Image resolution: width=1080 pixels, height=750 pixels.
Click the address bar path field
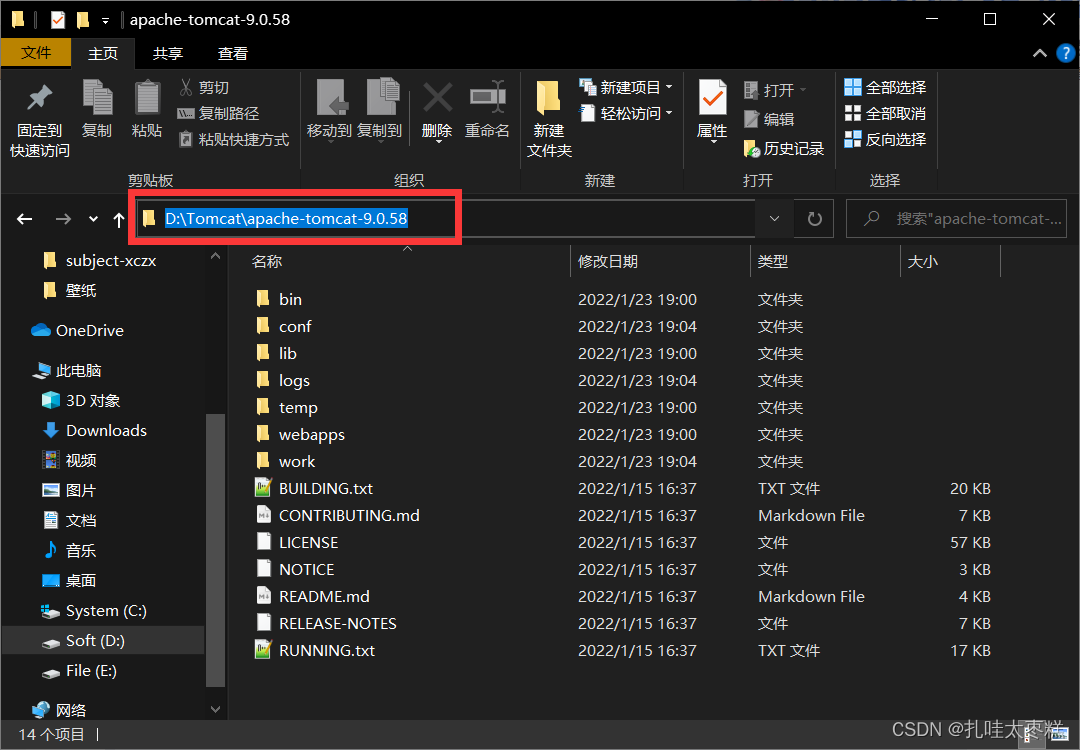pos(446,219)
